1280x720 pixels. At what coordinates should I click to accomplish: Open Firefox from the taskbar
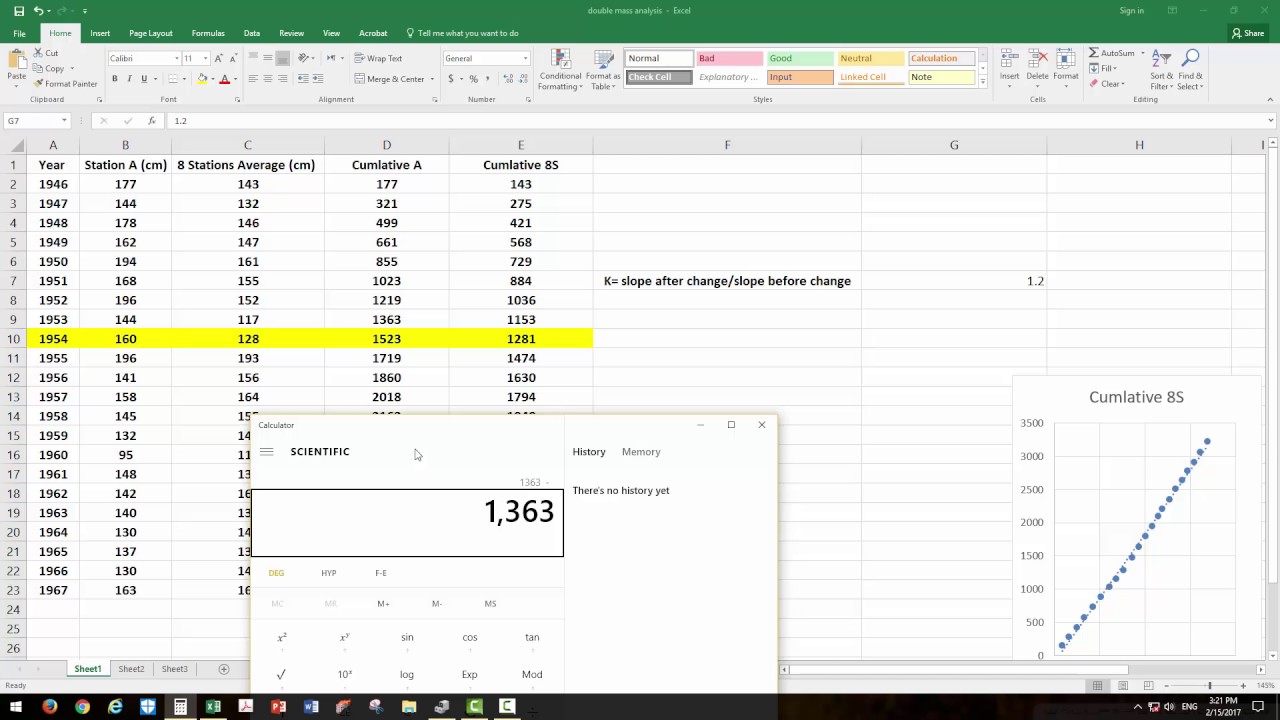49,707
